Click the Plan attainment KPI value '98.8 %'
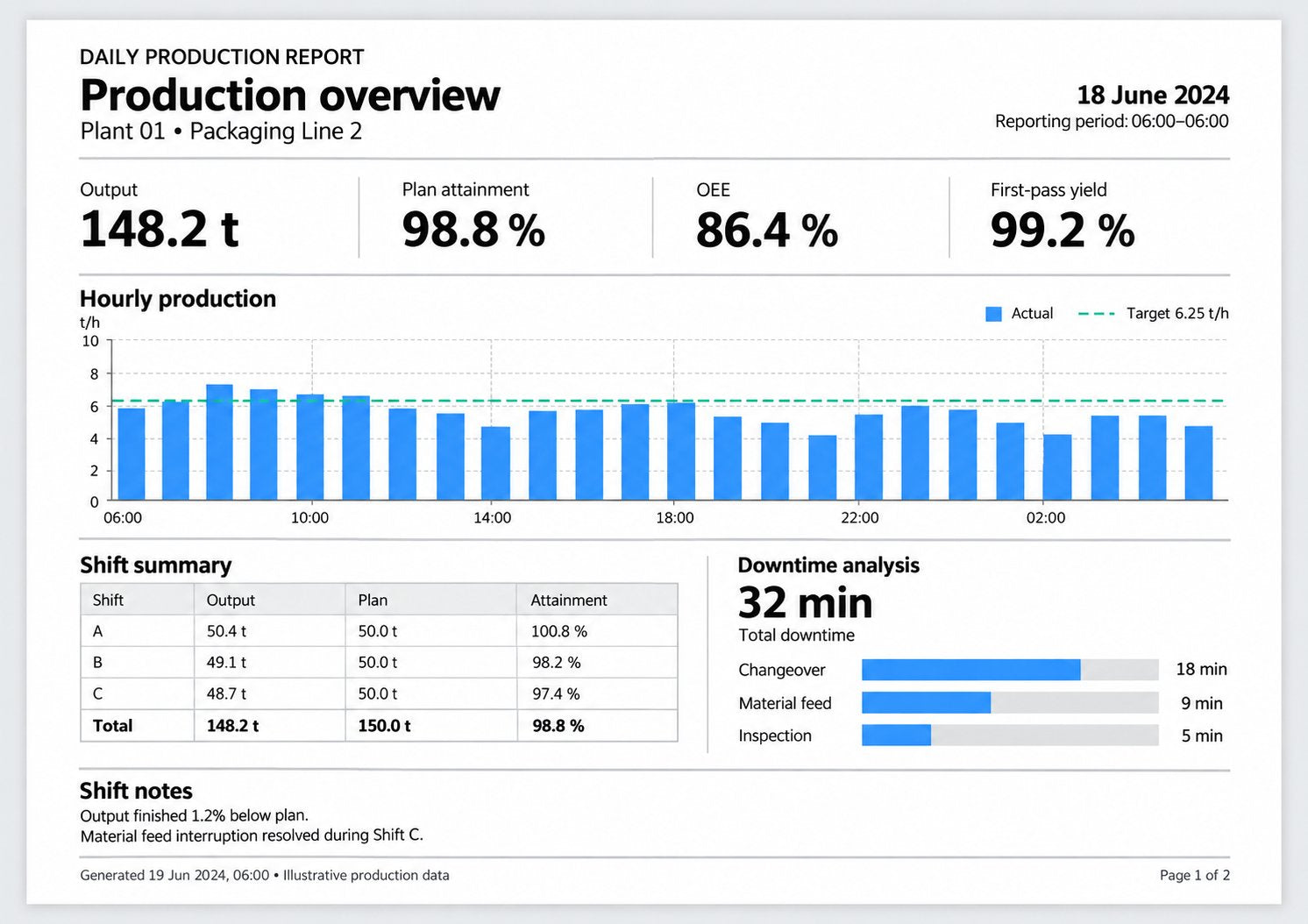 (473, 231)
